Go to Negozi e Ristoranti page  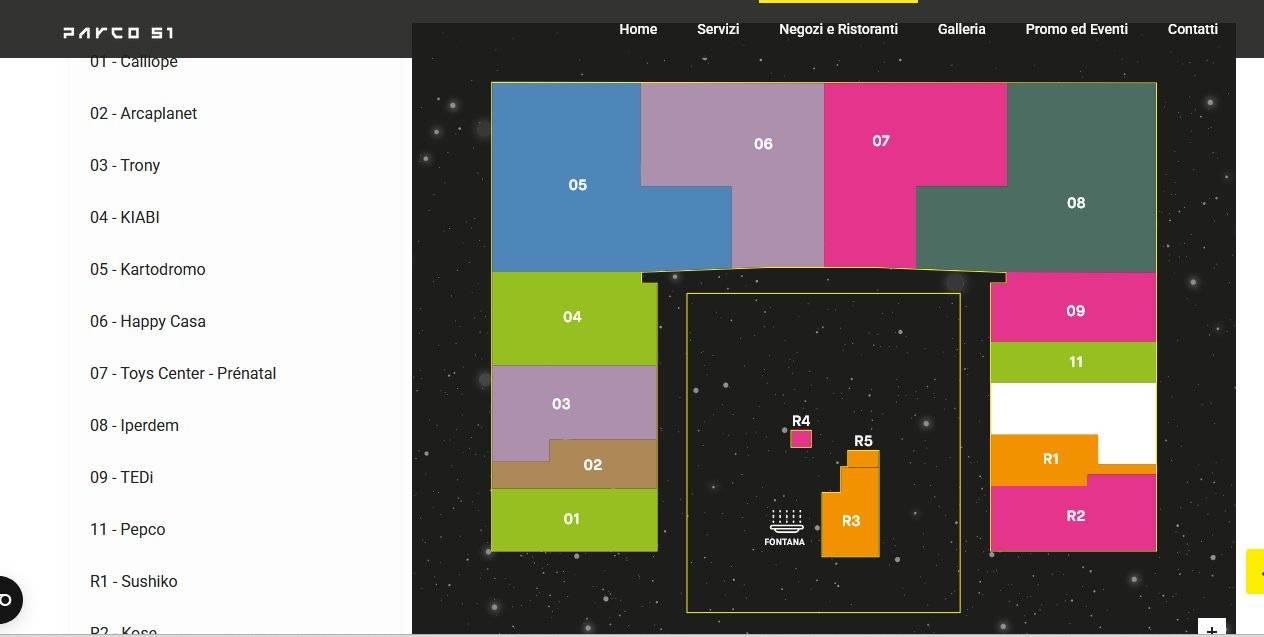click(x=838, y=29)
